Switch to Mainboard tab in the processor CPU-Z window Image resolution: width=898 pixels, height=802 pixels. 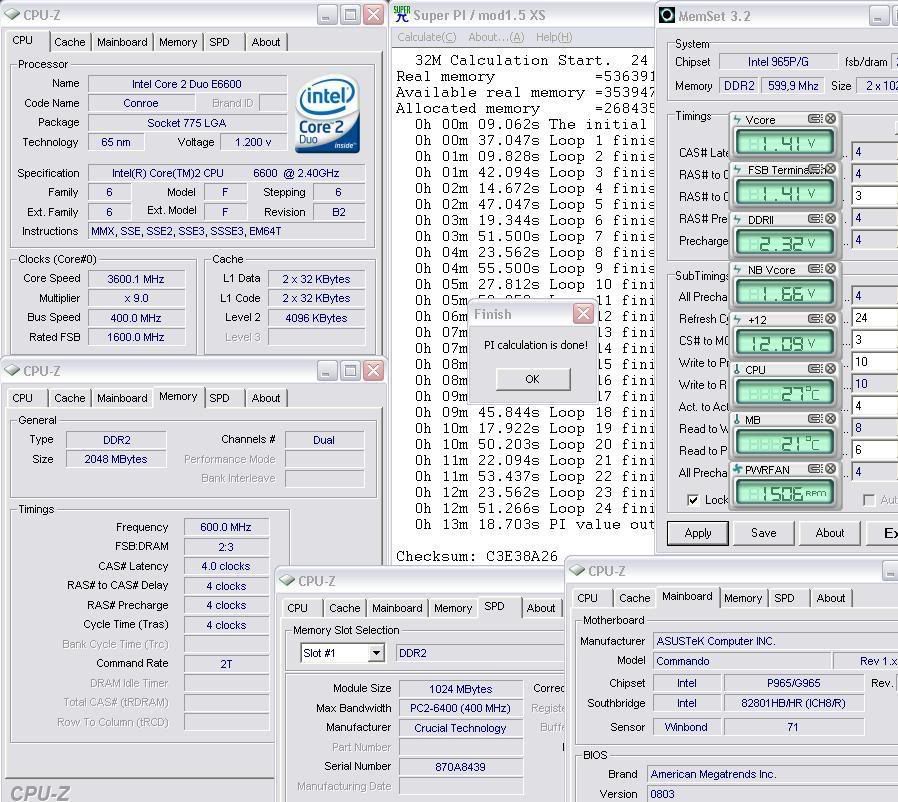click(122, 42)
